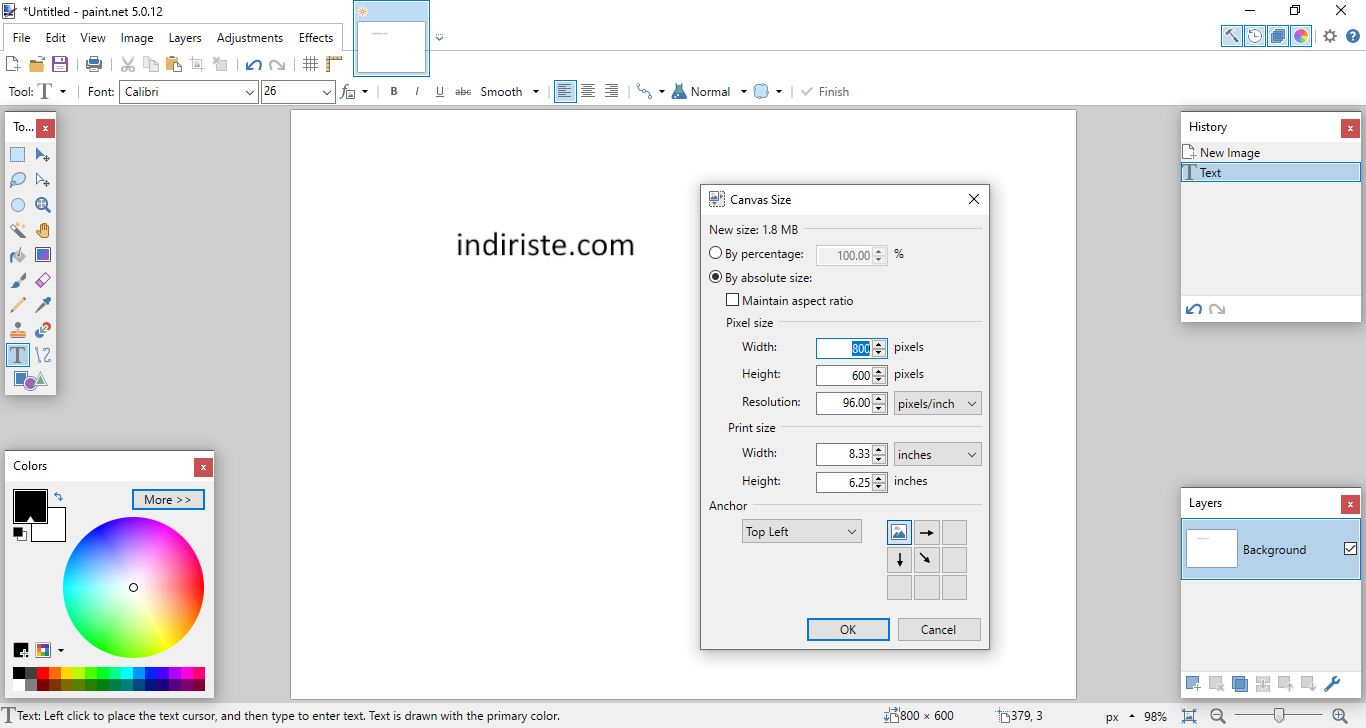
Task: Open the font size dropdown
Action: point(326,92)
